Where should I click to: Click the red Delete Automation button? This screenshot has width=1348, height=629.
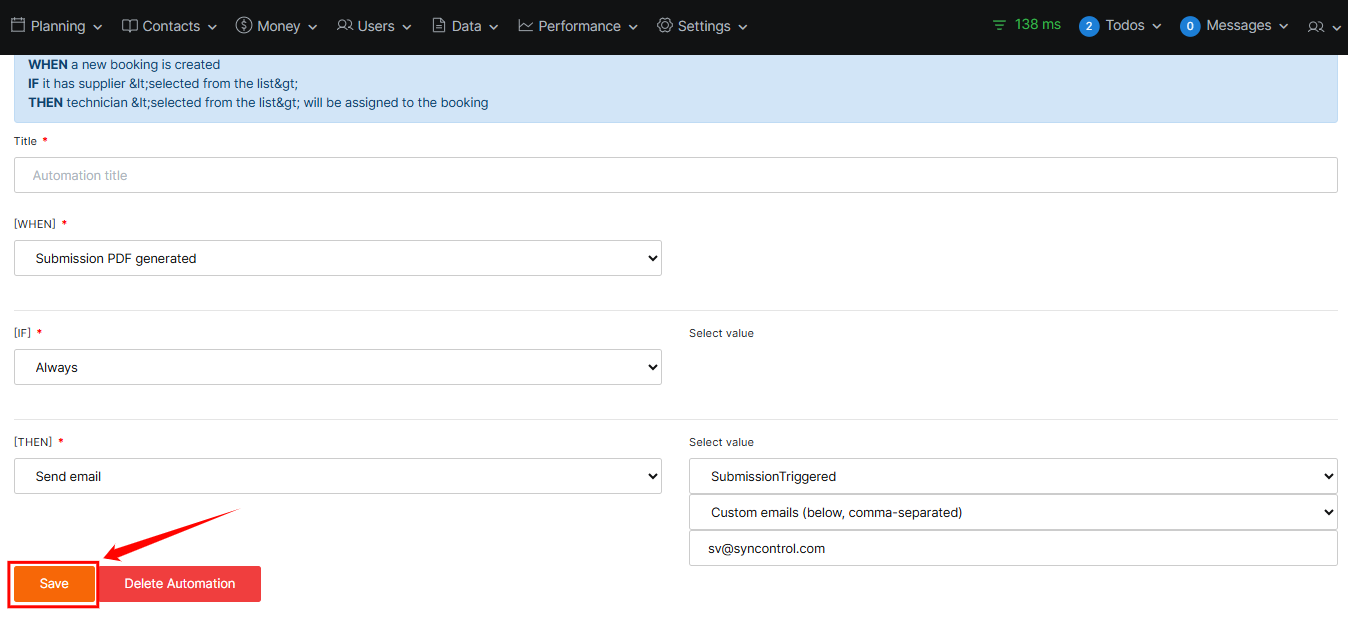[180, 584]
